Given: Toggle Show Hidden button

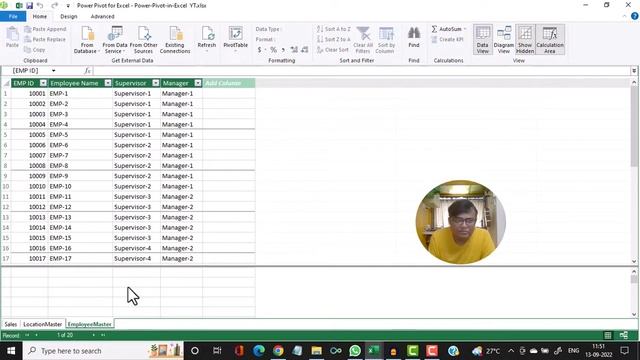Looking at the screenshot, I should (x=525, y=40).
